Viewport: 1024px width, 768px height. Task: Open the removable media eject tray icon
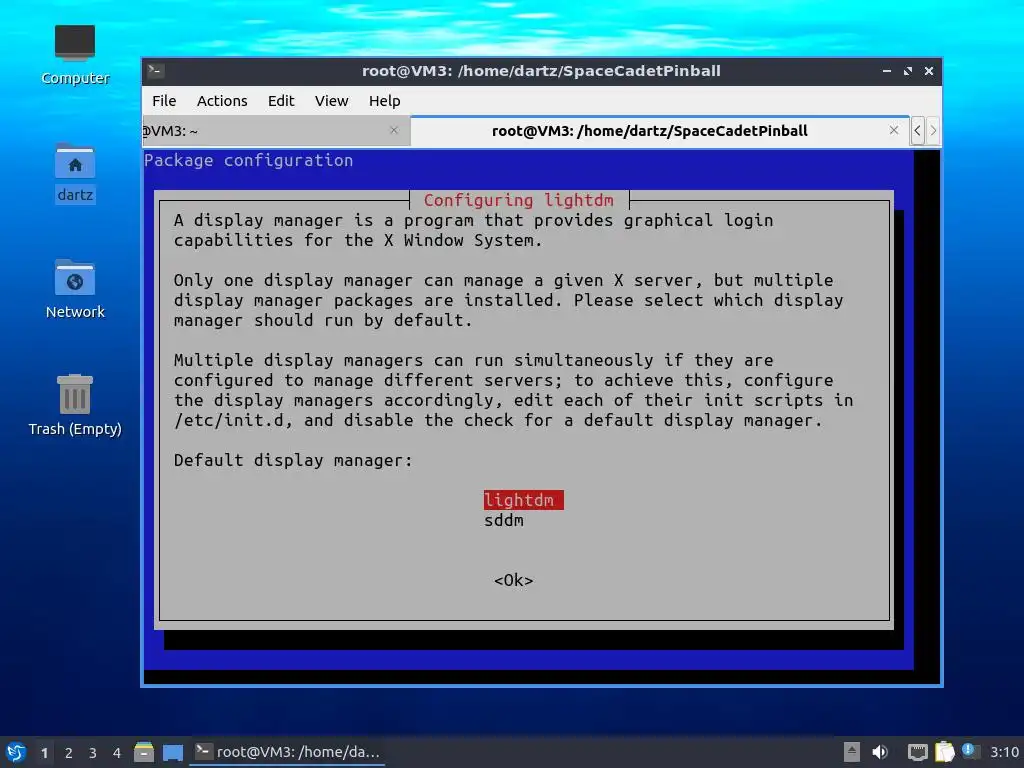(851, 752)
